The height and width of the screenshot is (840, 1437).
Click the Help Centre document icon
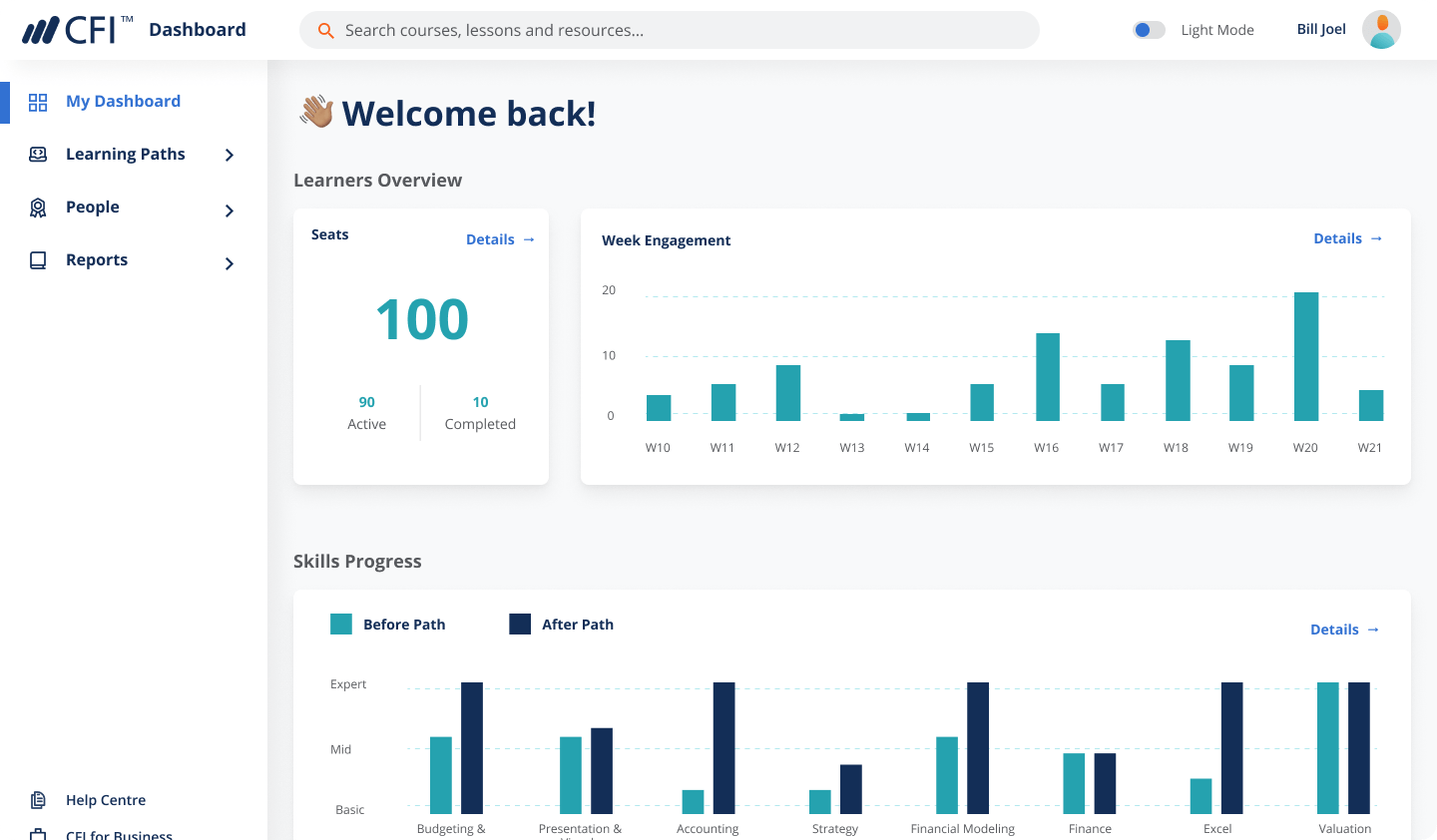[x=38, y=800]
